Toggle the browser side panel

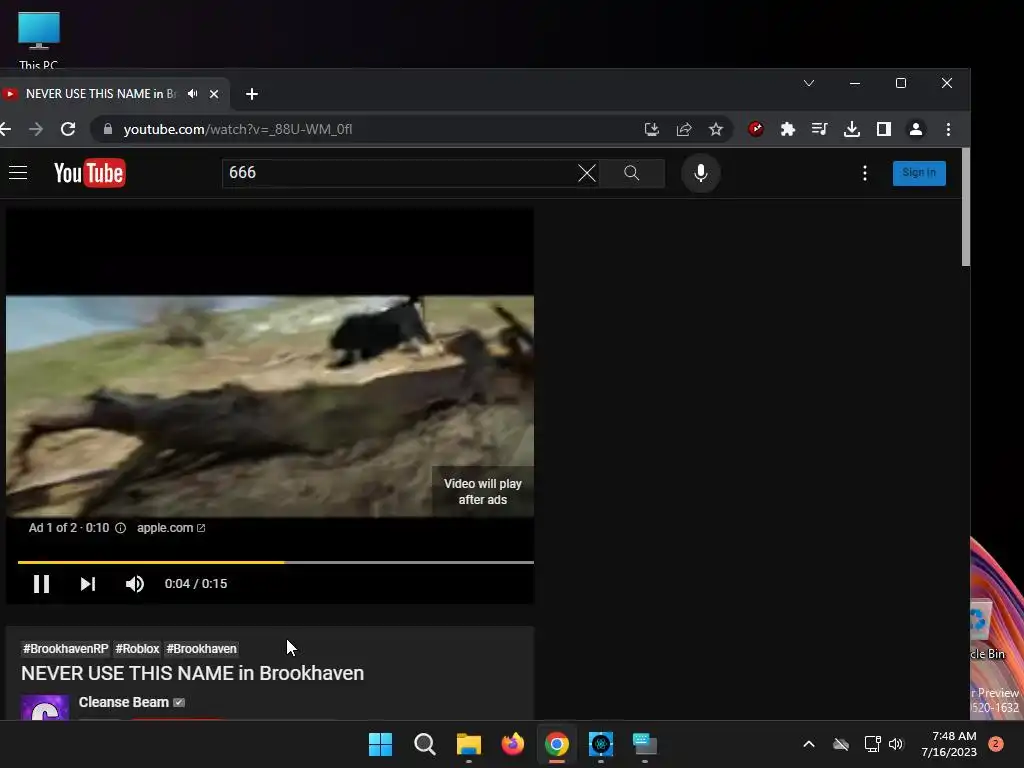[884, 129]
